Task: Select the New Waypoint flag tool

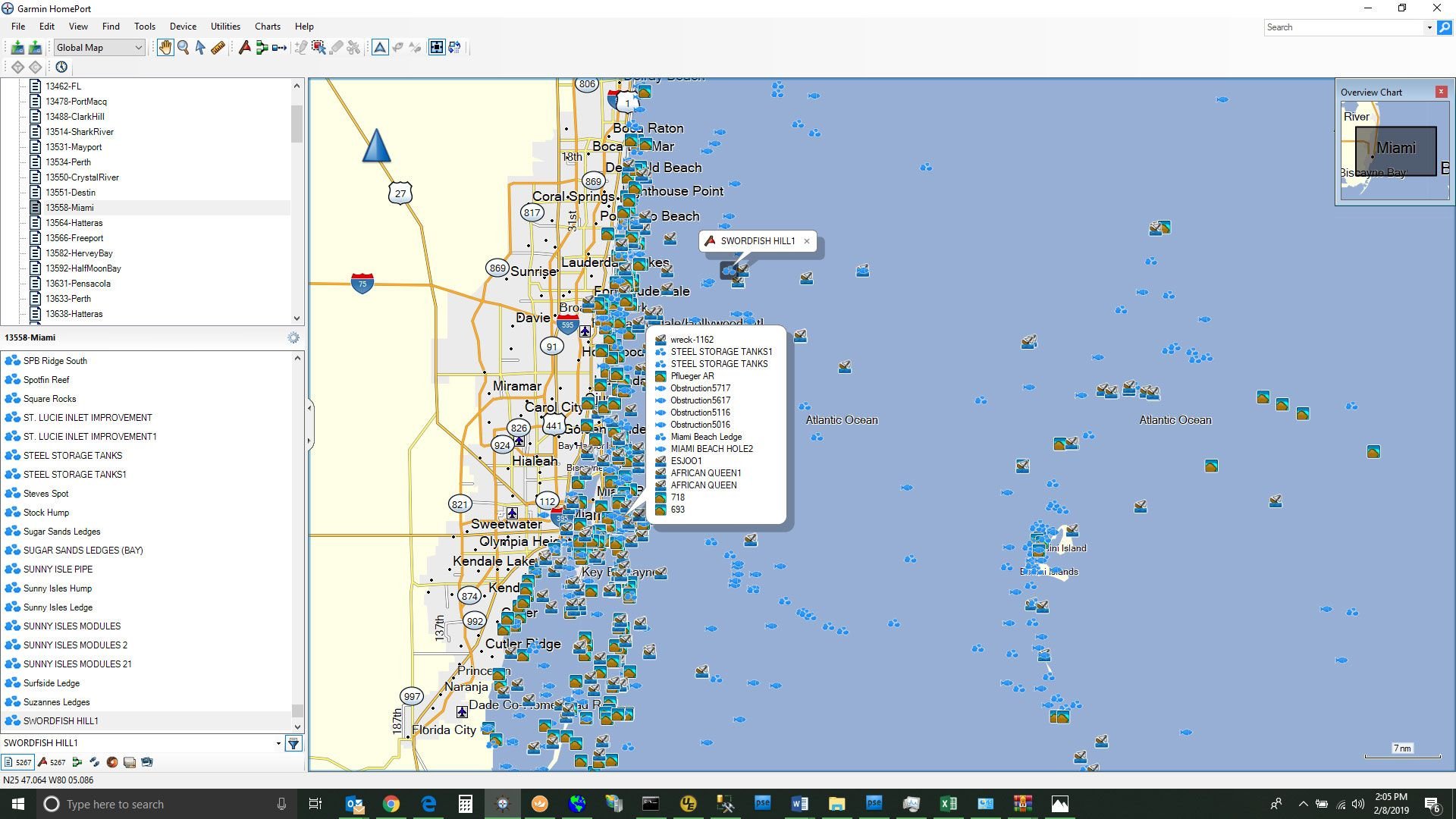Action: 244,48
